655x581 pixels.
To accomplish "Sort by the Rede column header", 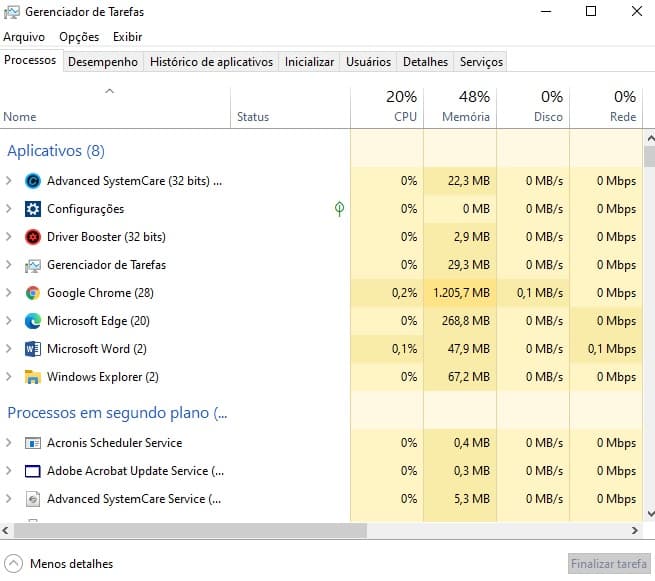I will coord(607,107).
